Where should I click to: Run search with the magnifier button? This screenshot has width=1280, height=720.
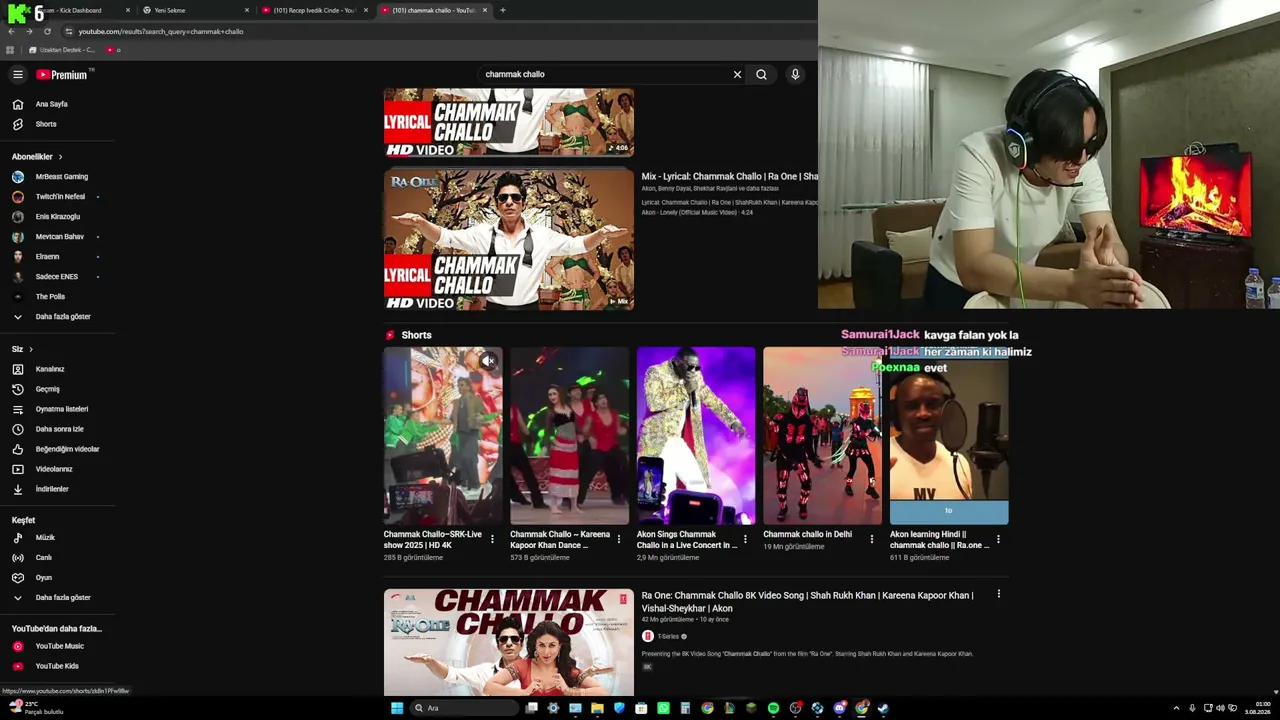click(761, 74)
